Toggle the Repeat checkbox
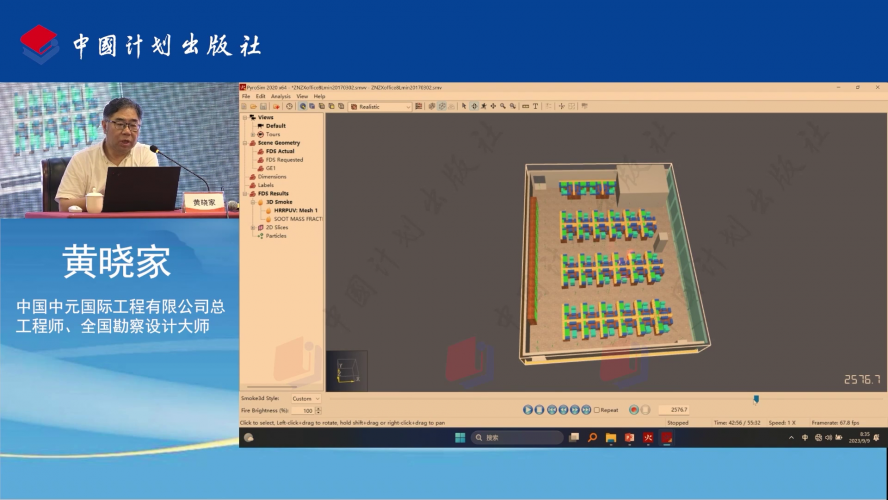Image resolution: width=888 pixels, height=500 pixels. [x=597, y=410]
